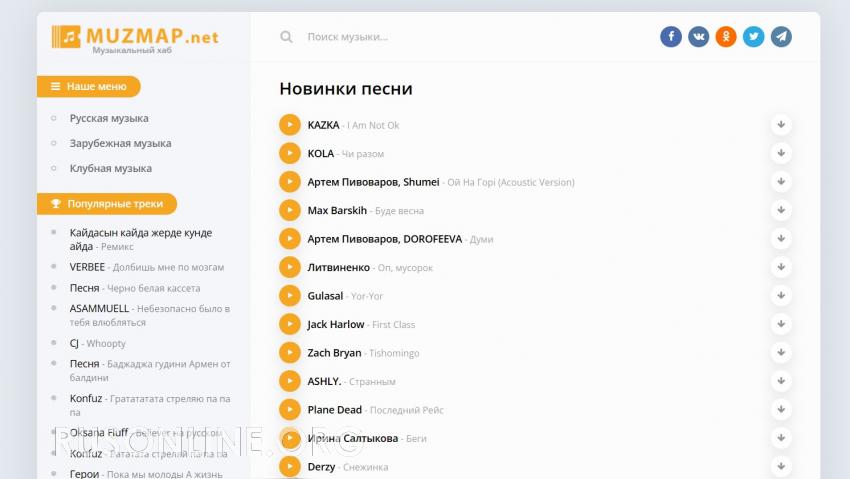Play Derzy - Снежинка
The image size is (850, 479).
coord(290,466)
